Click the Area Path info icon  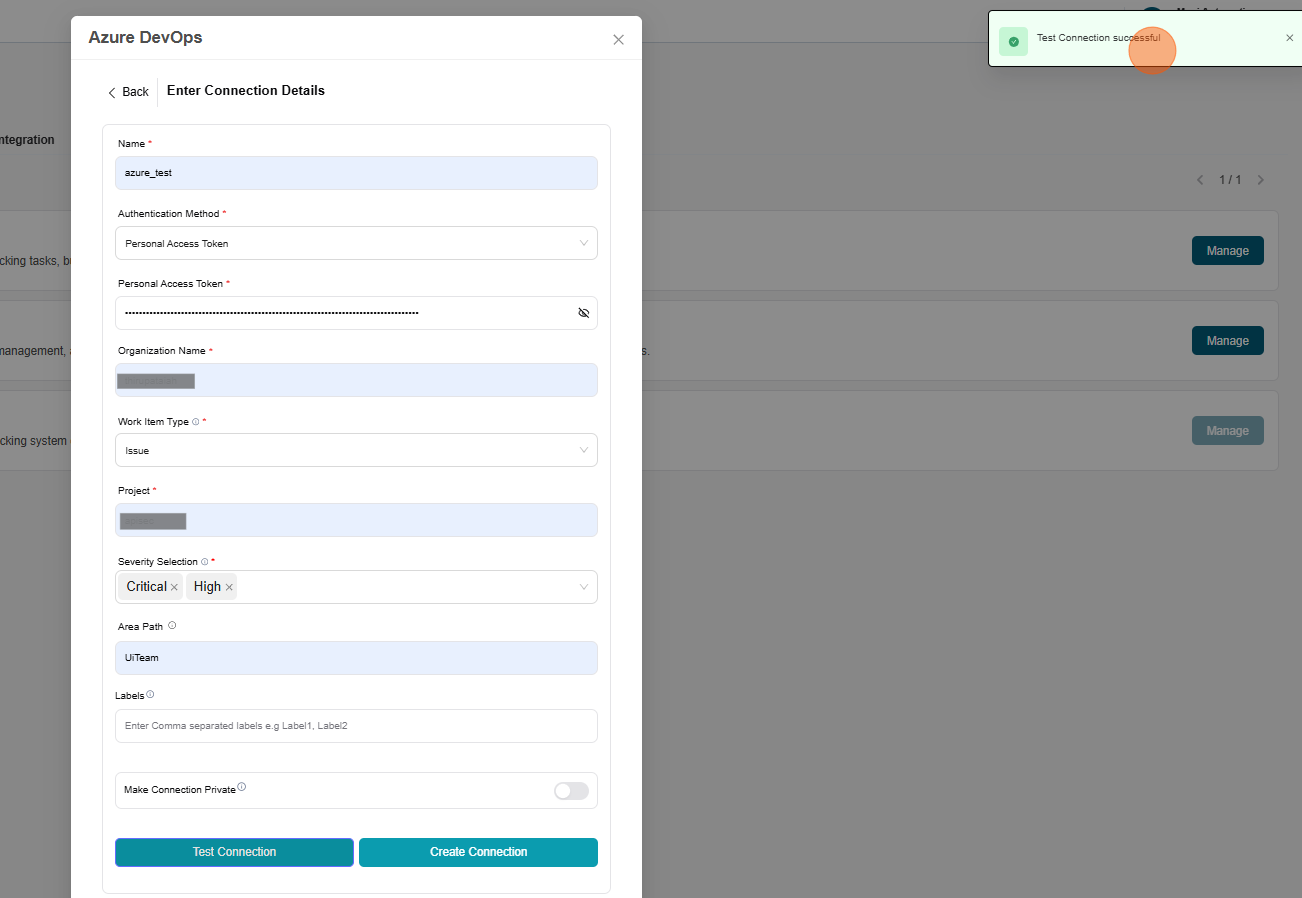pos(172,626)
